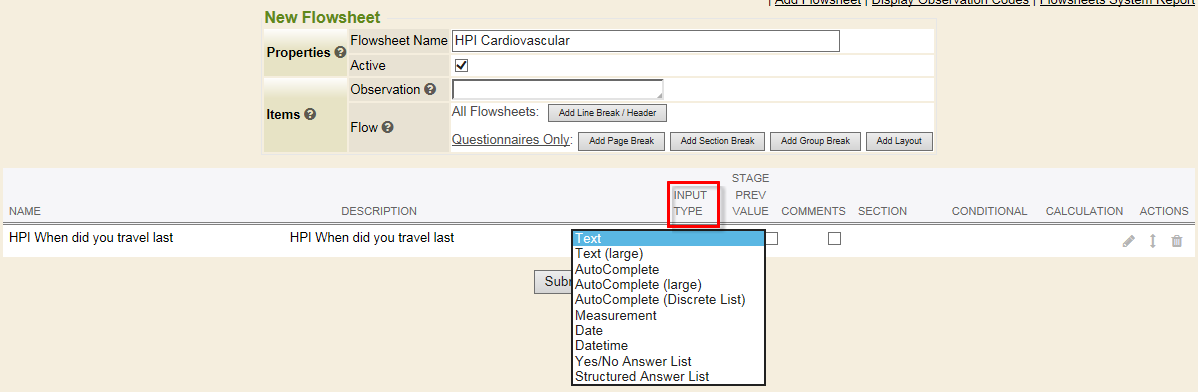
Task: Click the help icon beside Items
Action: pyautogui.click(x=310, y=115)
